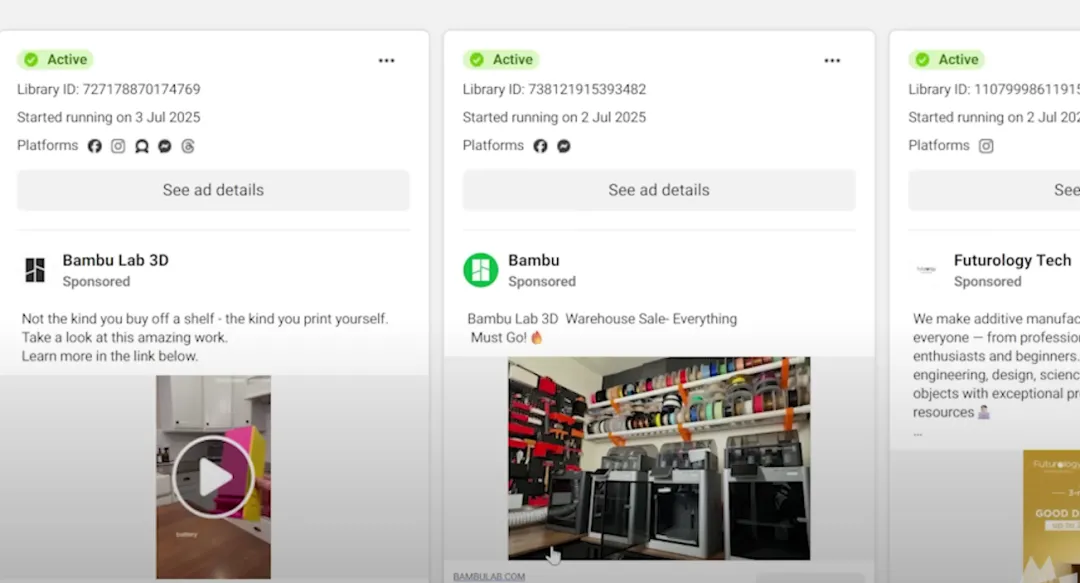Screen dimensions: 1080x583
Task: Click 'Learn more in the link below.' text
Action: pos(110,356)
